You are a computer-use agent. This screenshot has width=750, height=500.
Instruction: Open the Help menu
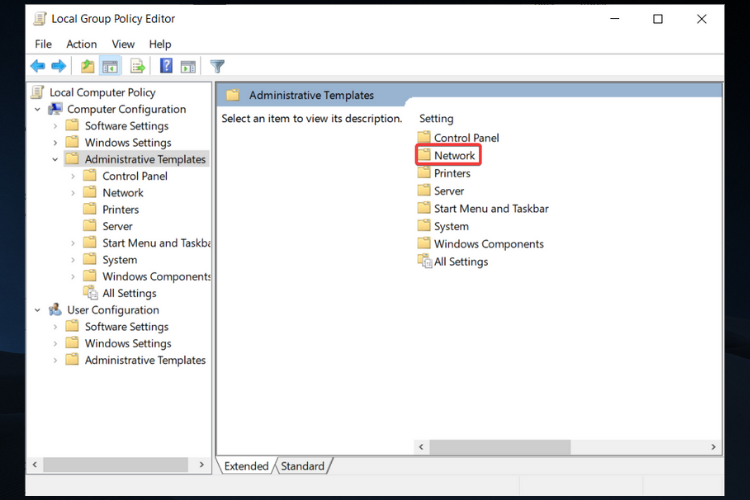[x=160, y=44]
